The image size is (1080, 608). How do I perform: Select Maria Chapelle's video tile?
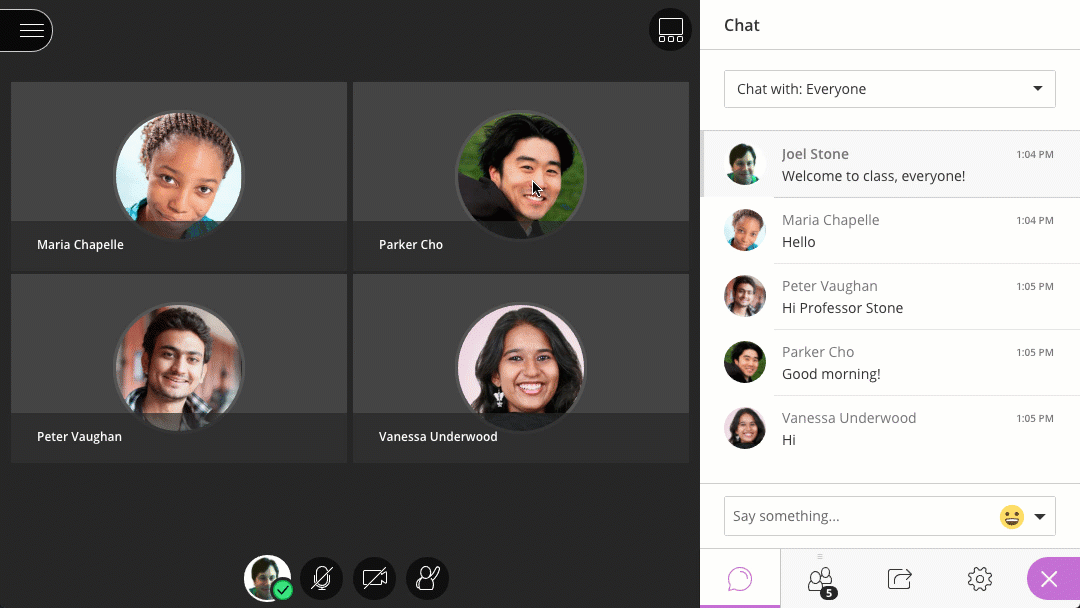(x=179, y=176)
